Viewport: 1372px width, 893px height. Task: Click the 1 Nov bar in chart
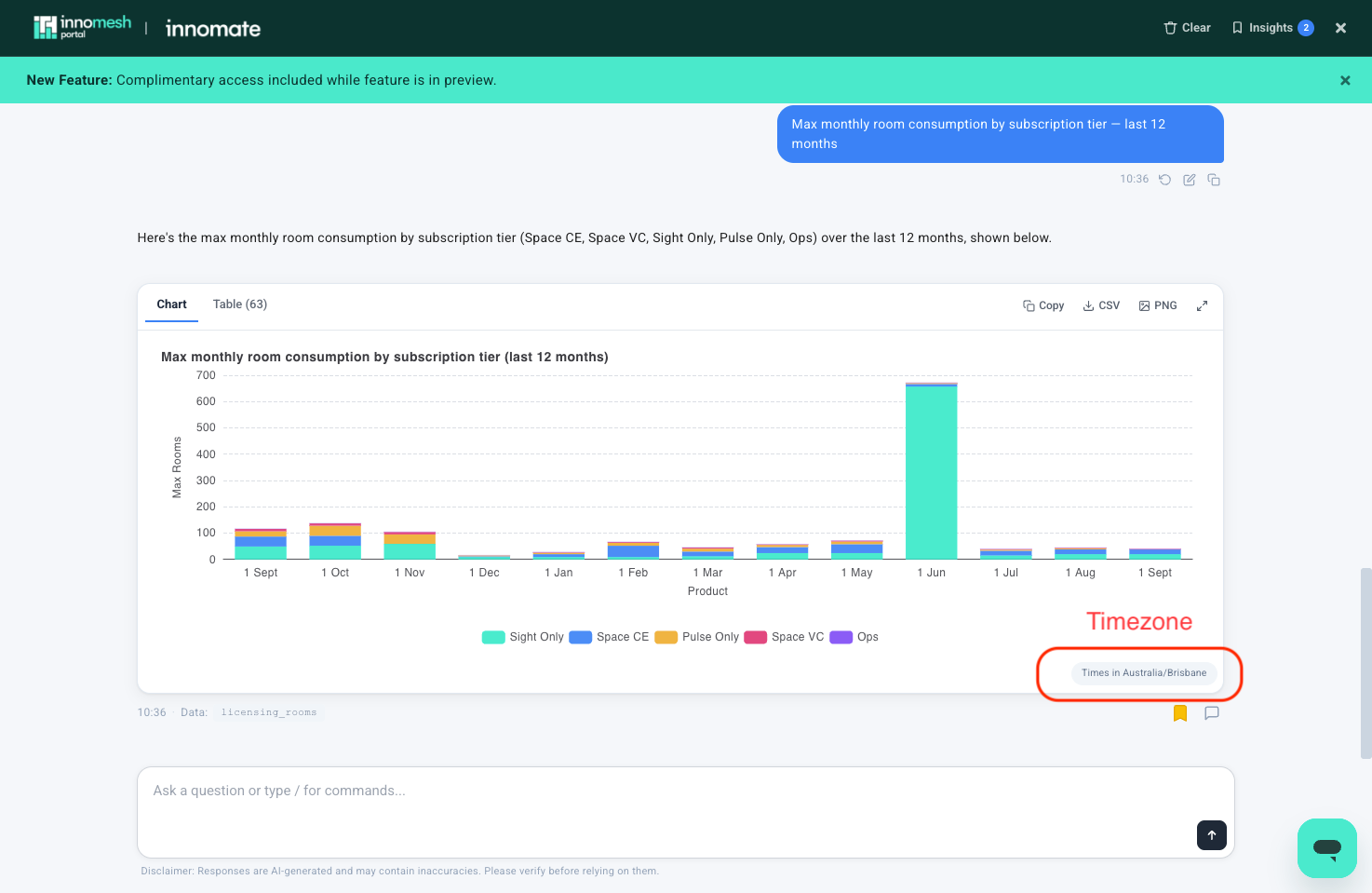(x=410, y=546)
